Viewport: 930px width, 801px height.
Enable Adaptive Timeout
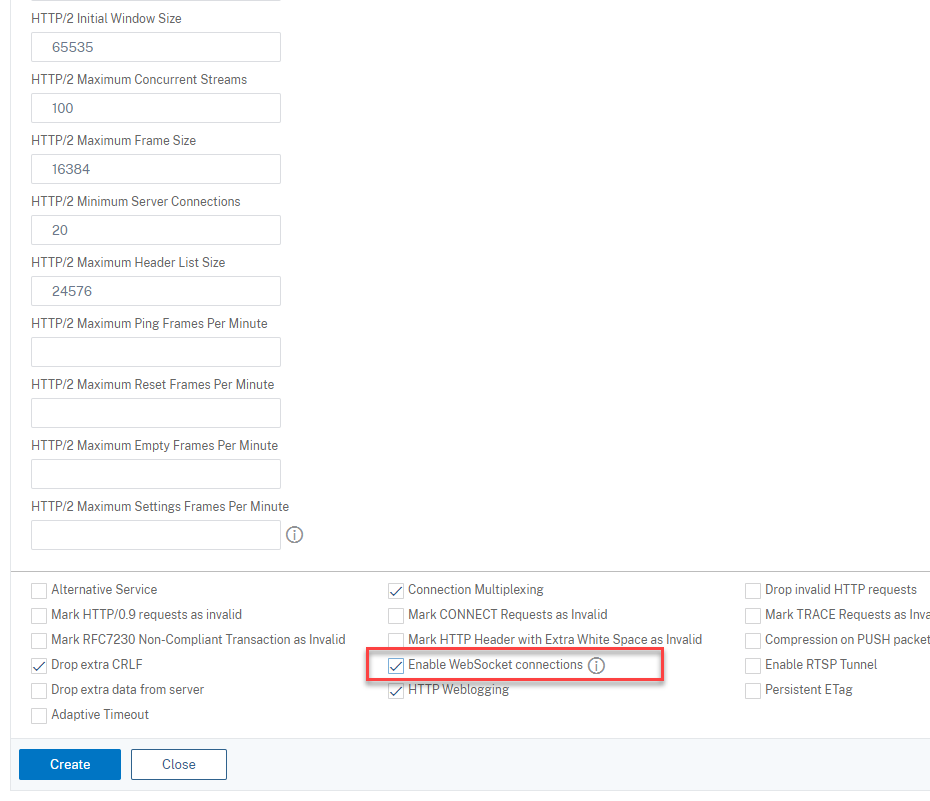pyautogui.click(x=38, y=714)
